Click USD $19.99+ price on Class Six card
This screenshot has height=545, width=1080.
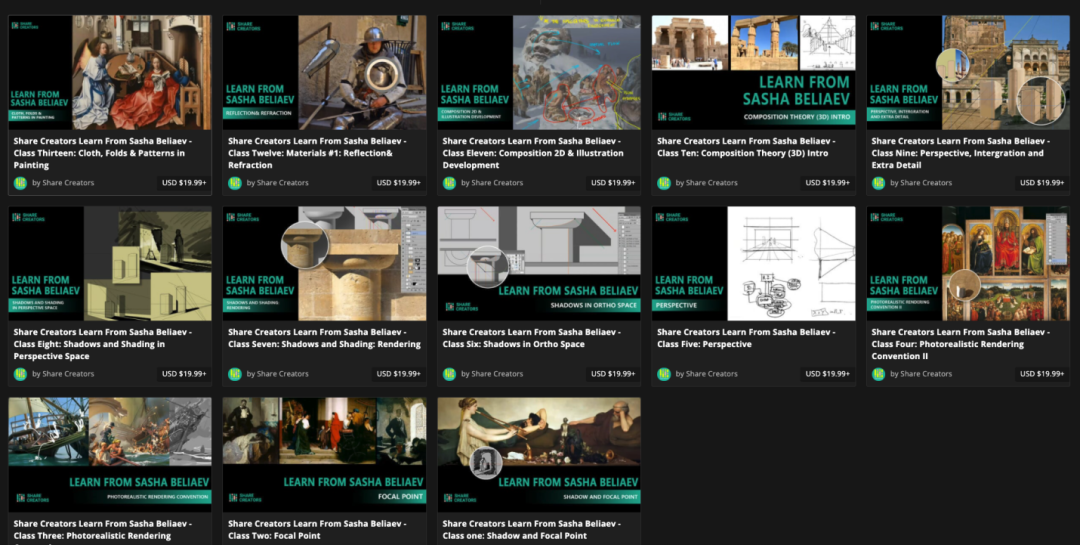613,374
